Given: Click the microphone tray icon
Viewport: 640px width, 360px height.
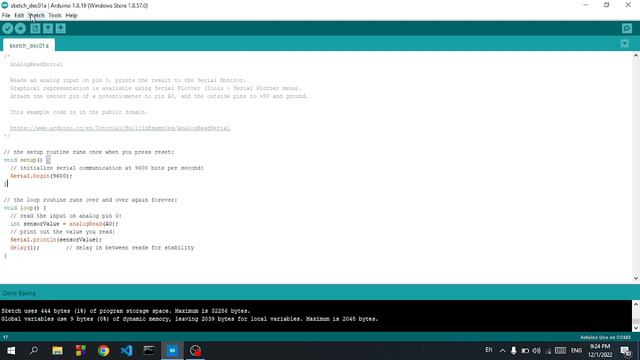Looking at the screenshot, I should pos(513,351).
